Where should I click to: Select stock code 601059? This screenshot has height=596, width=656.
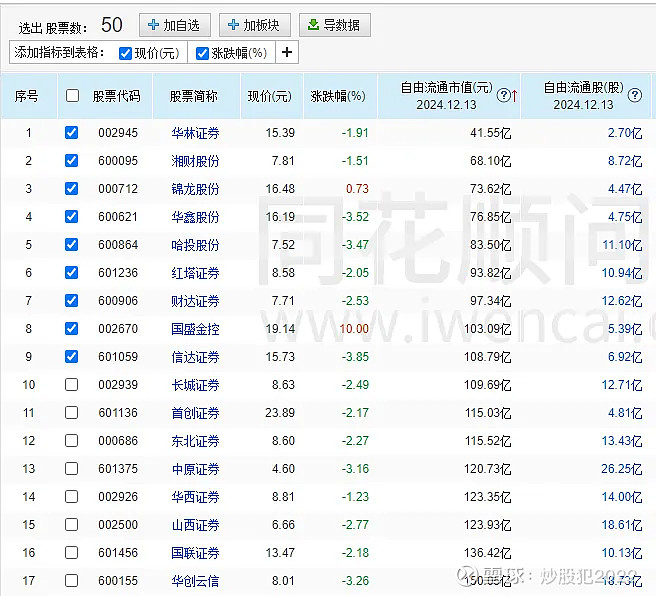(x=118, y=356)
